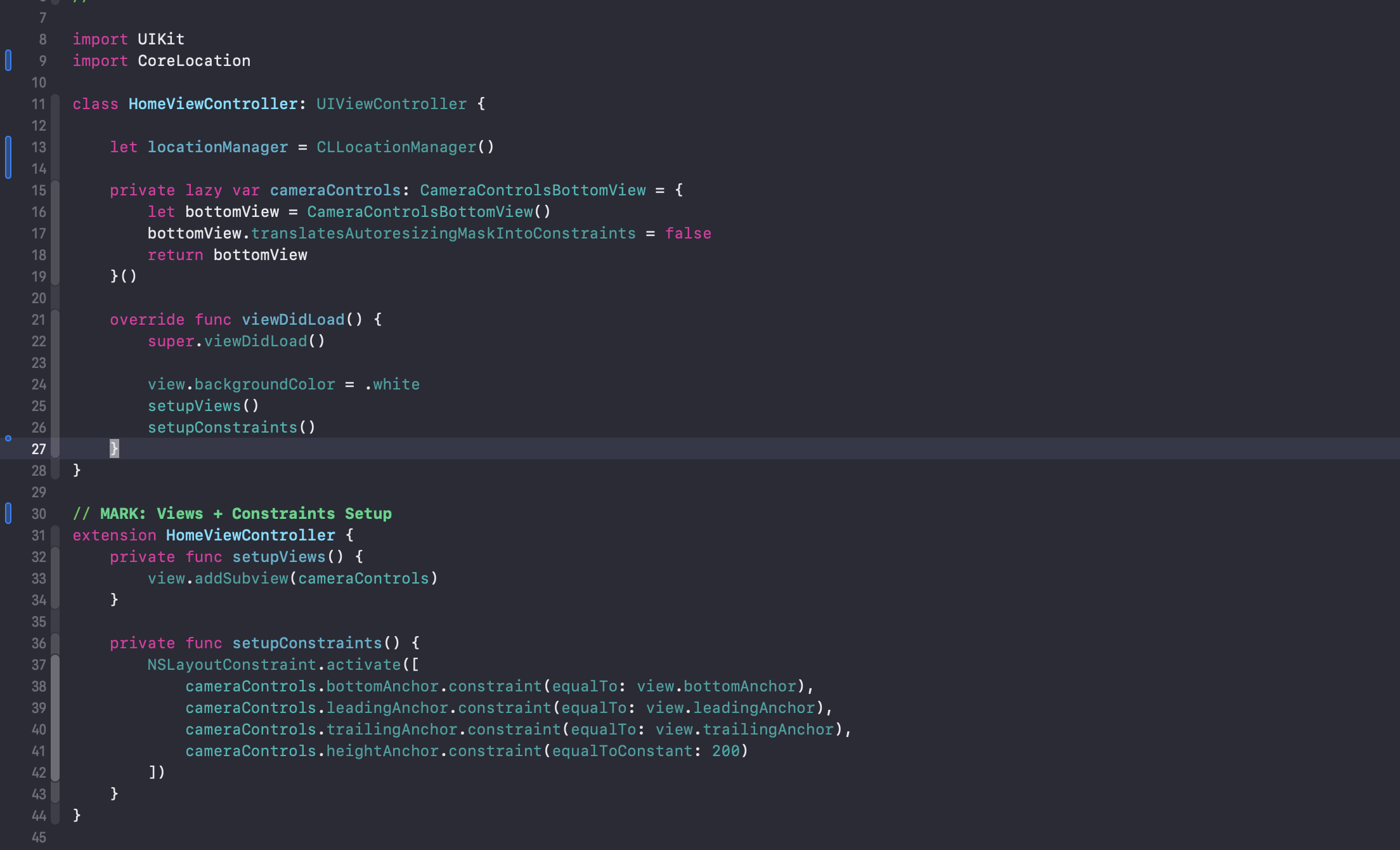Collapse the cameraControls closure via line 15 ribbon
This screenshot has height=850, width=1400.
(x=55, y=190)
